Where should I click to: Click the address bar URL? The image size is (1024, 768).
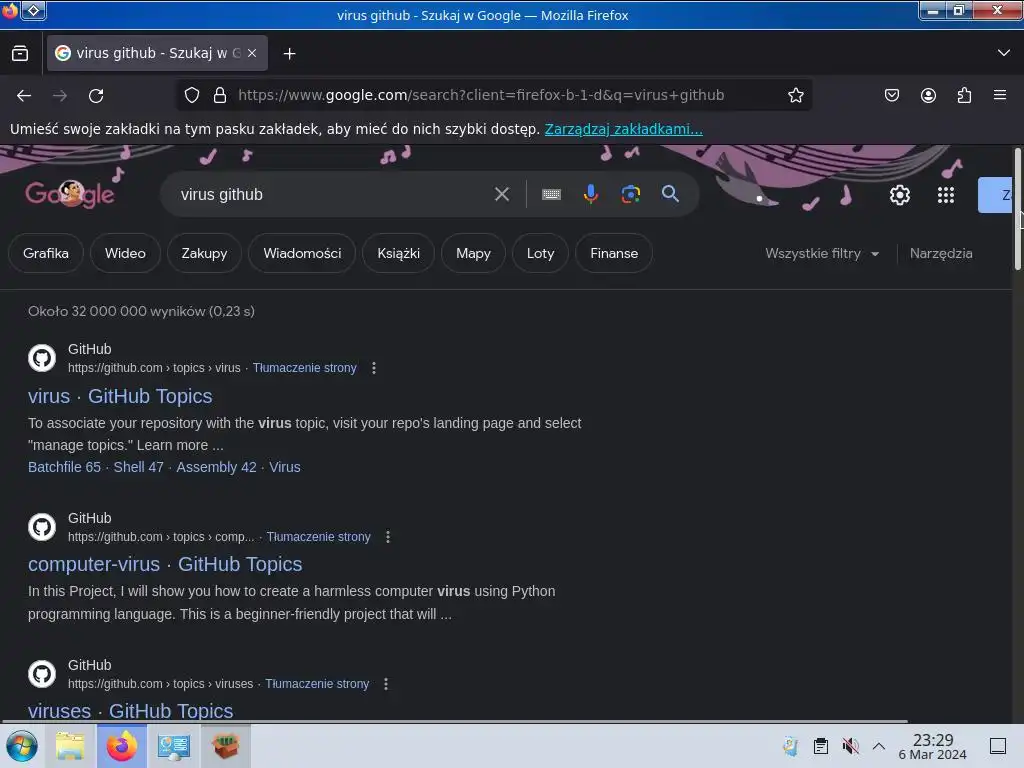pos(481,95)
